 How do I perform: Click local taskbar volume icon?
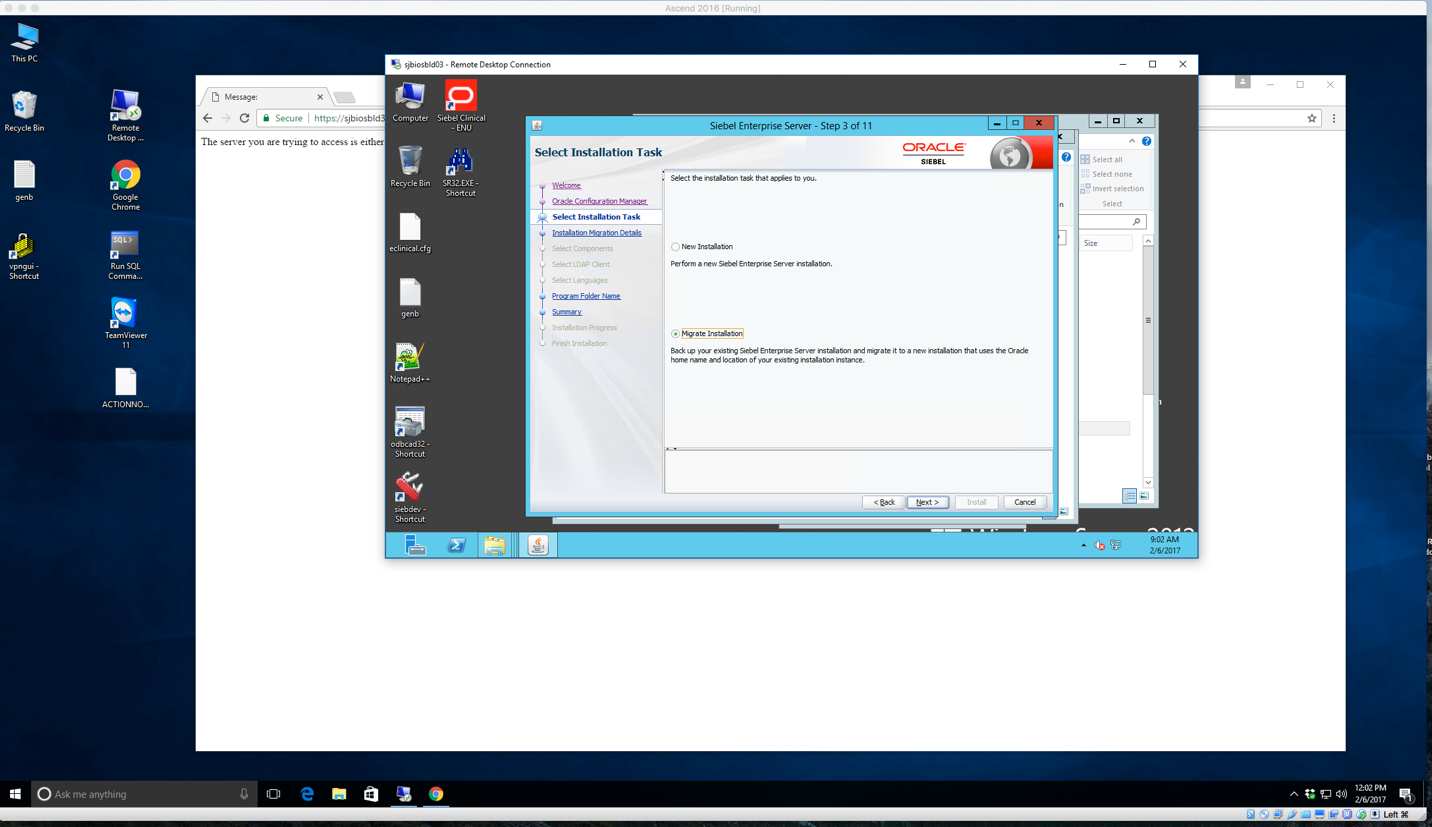[1341, 795]
